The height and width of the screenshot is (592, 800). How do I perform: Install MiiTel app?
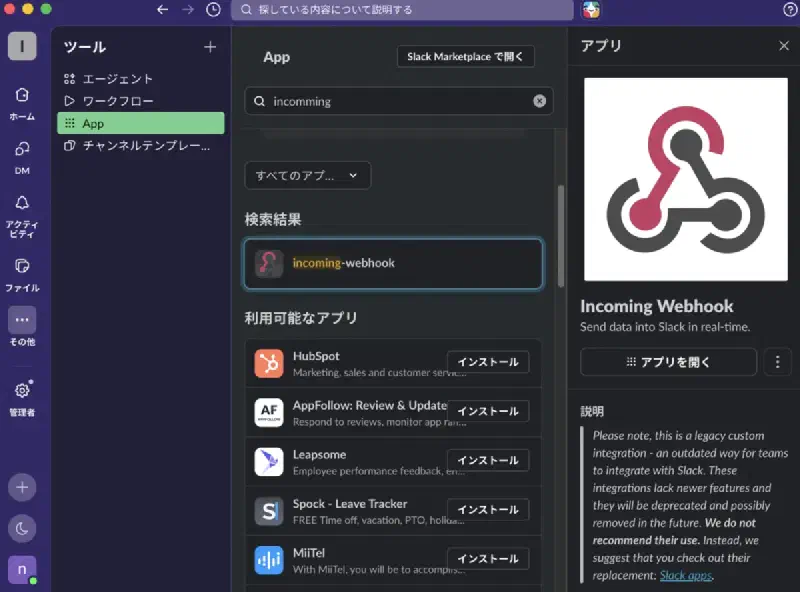(x=488, y=559)
